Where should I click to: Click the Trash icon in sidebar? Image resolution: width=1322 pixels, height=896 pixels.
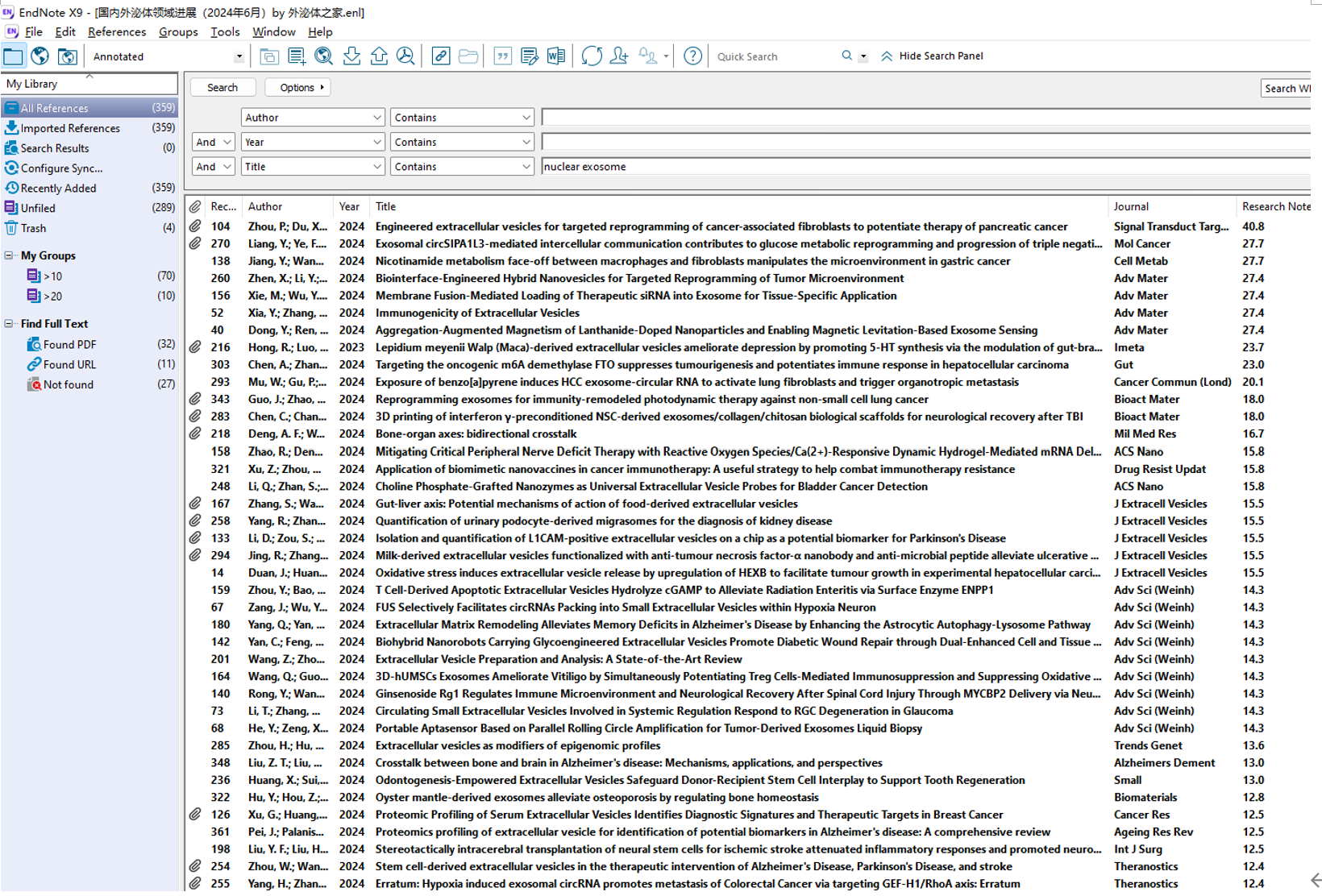click(x=11, y=228)
